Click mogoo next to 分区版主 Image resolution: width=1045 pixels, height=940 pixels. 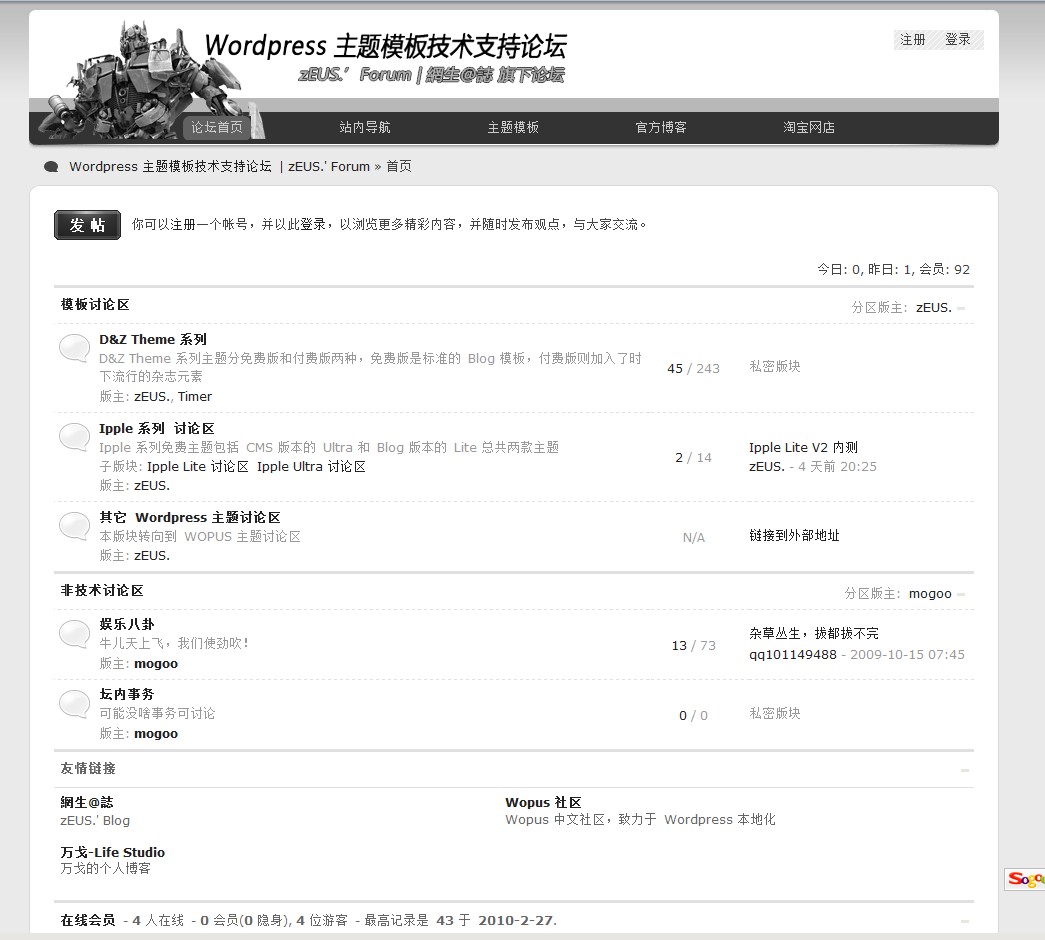[930, 594]
